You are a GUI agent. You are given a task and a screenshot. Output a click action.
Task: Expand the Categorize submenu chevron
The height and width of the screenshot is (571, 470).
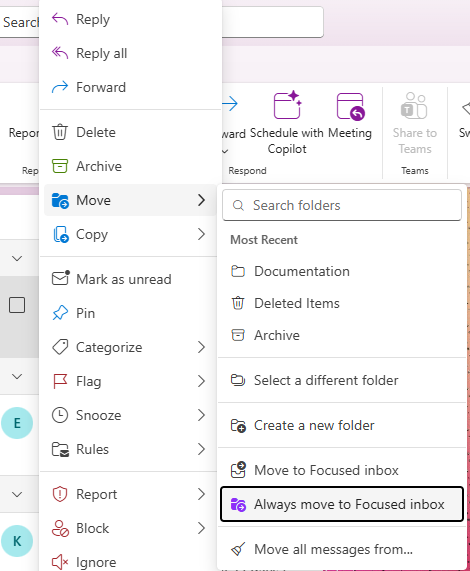point(201,347)
